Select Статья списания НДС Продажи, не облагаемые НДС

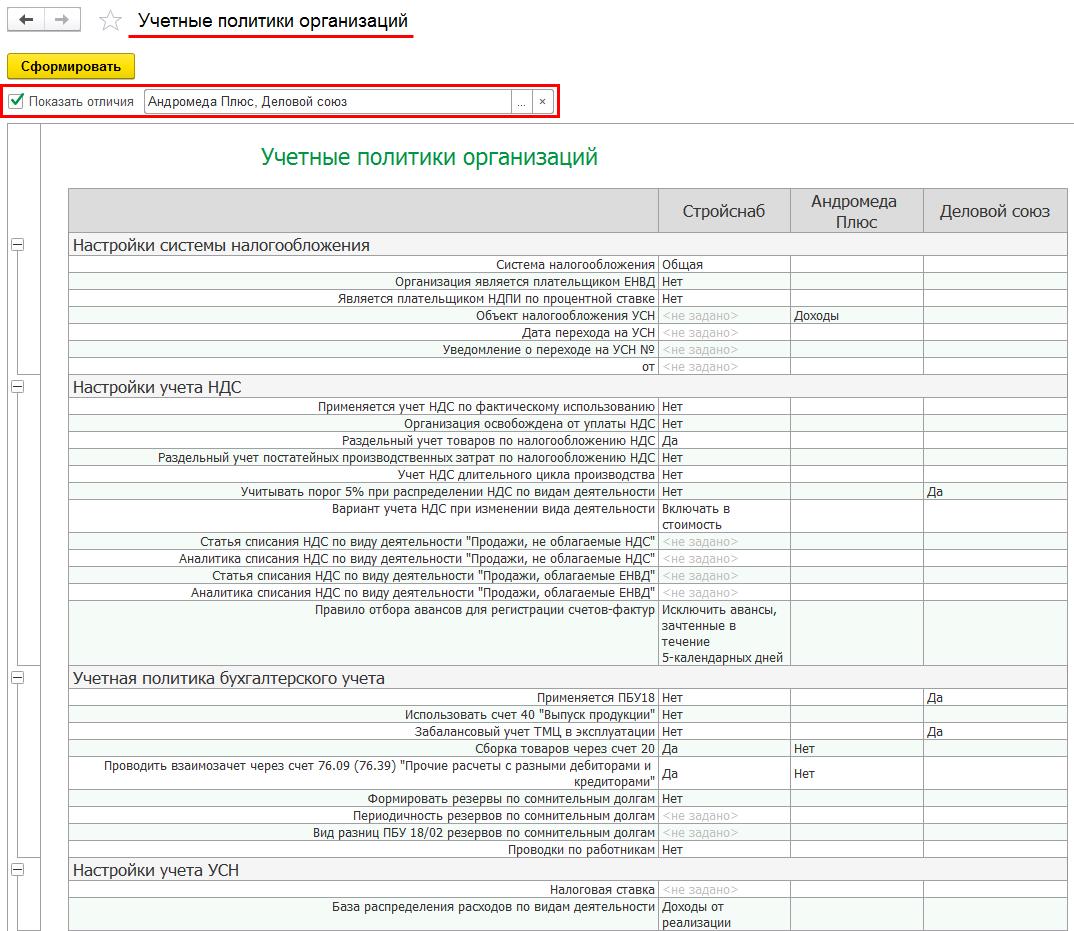click(x=427, y=542)
